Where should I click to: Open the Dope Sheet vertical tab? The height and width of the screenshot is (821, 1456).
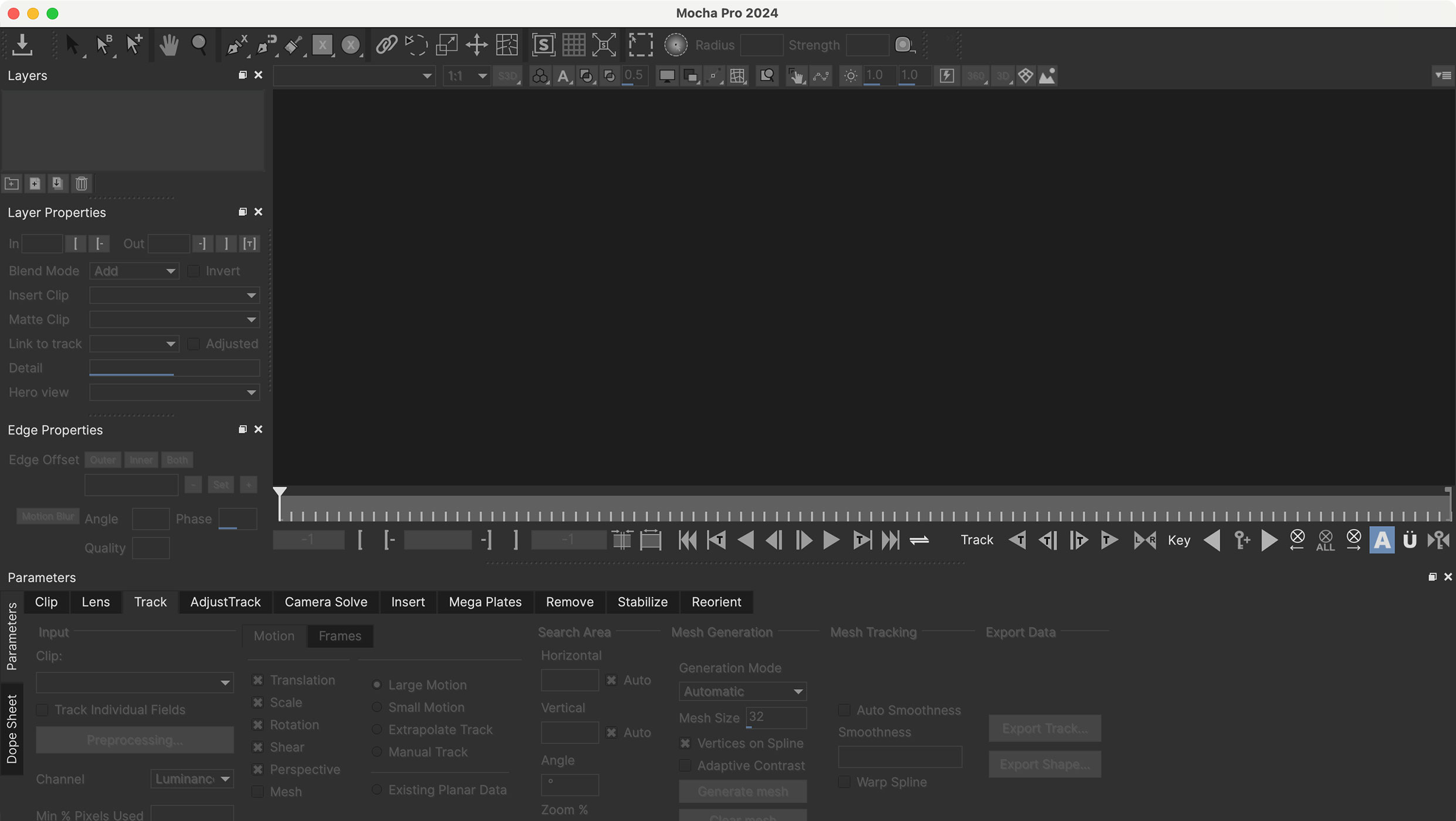click(x=12, y=729)
